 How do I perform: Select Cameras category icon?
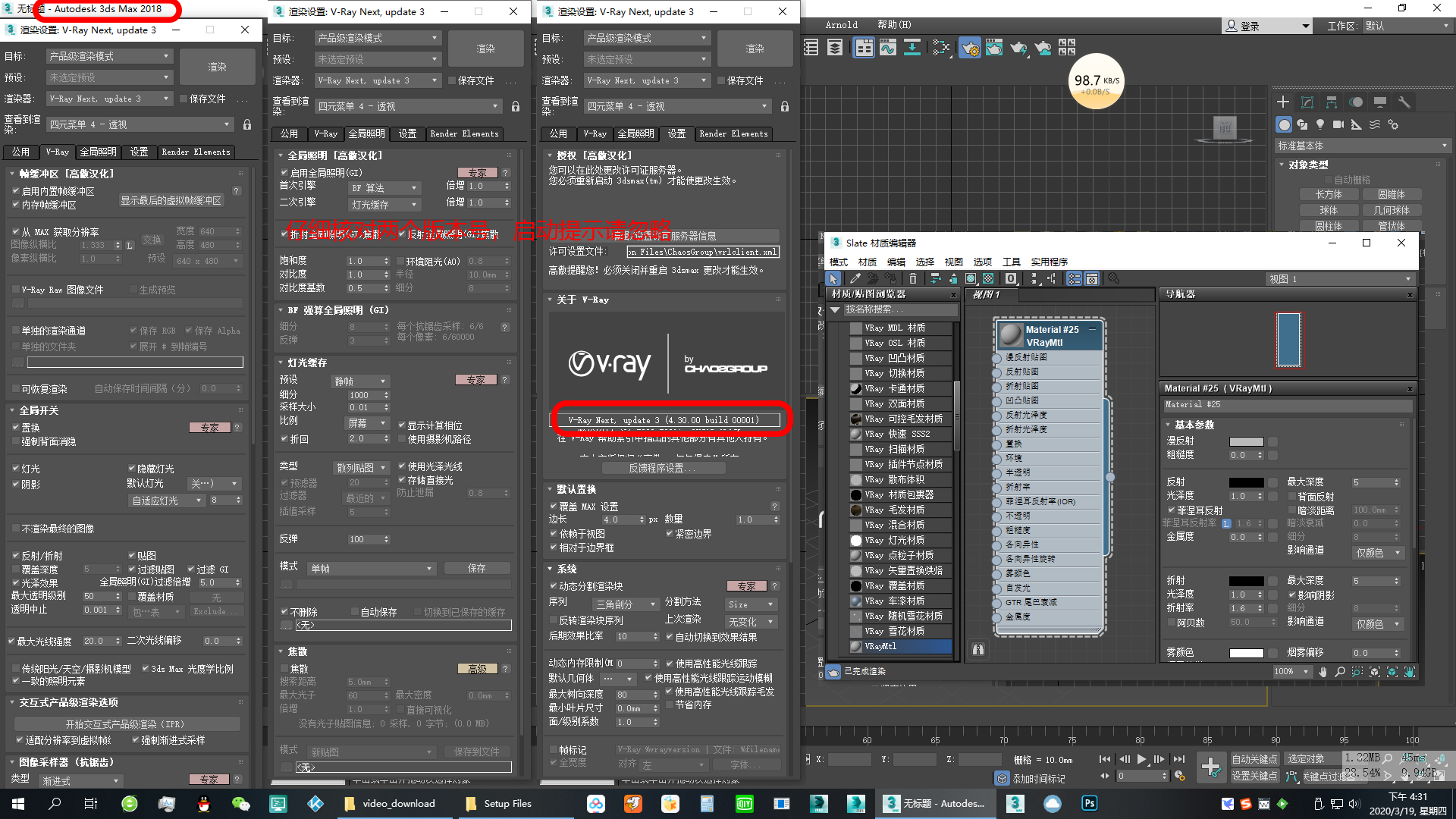point(1338,124)
